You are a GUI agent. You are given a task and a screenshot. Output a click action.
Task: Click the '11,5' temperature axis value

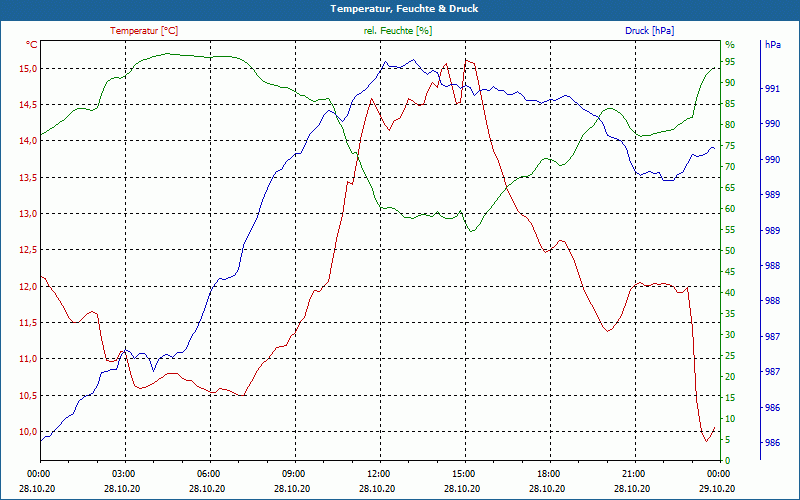tap(29, 323)
